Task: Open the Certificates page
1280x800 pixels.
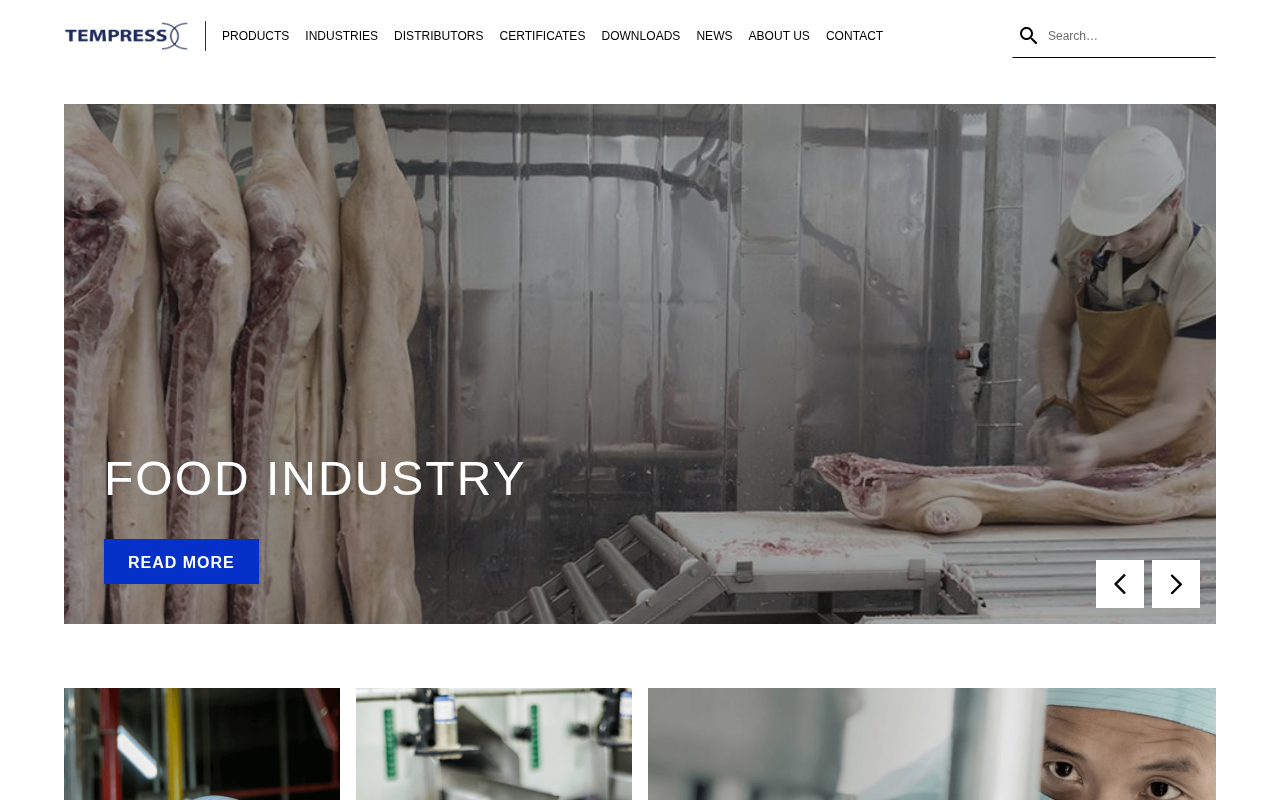Action: (542, 36)
